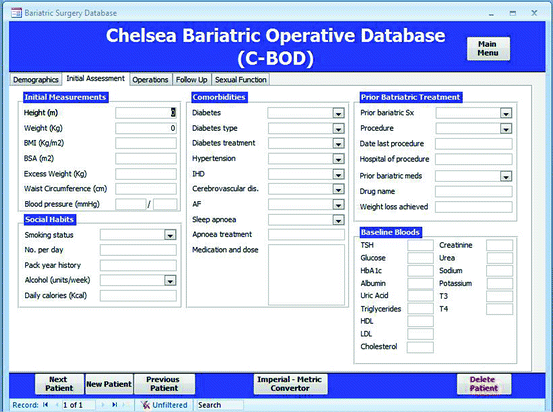Image resolution: width=553 pixels, height=412 pixels.
Task: Click the Daily calories (Kcal) field
Action: (x=138, y=296)
